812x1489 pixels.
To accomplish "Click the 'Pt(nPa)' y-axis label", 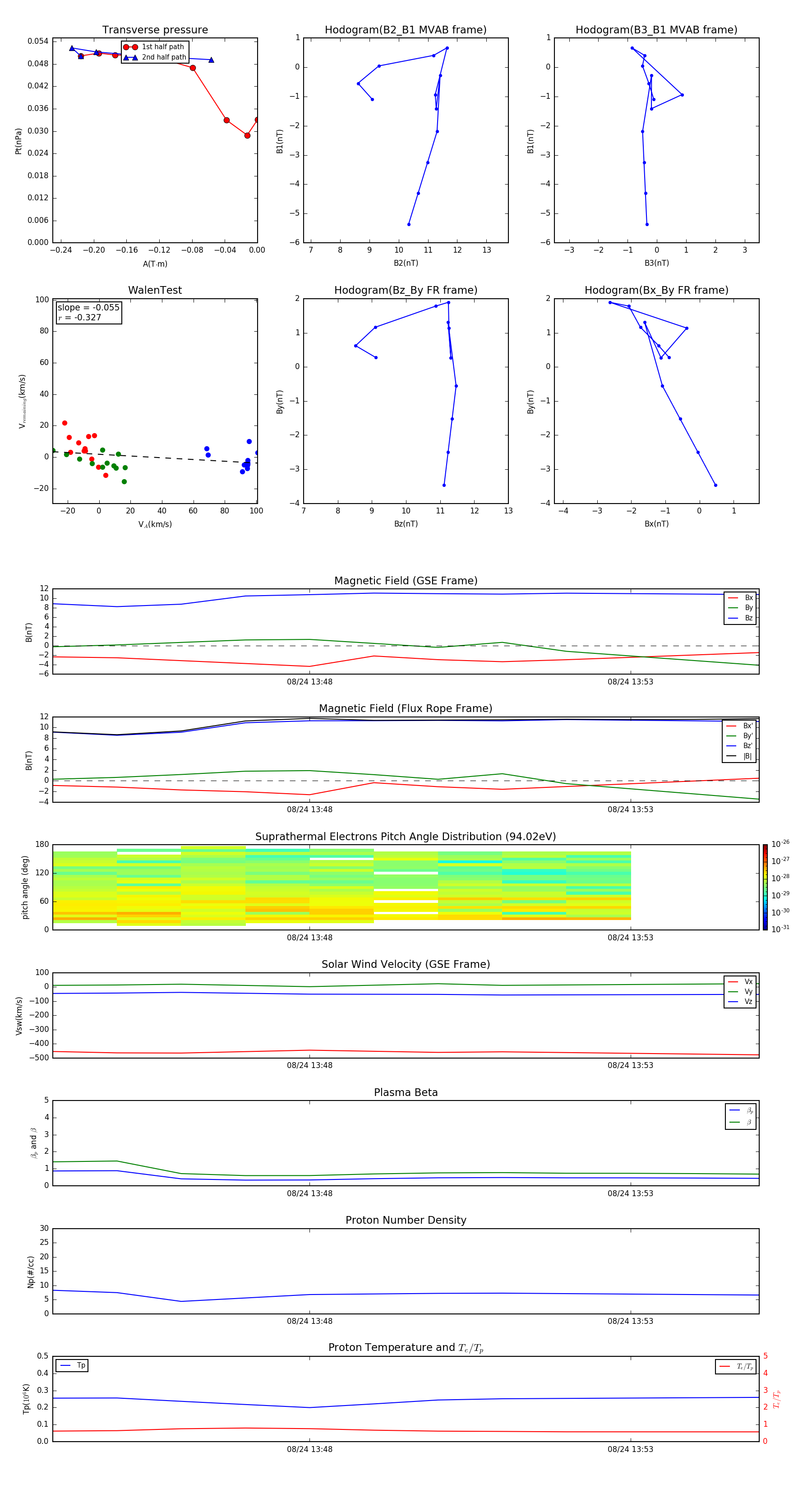I will (x=18, y=141).
